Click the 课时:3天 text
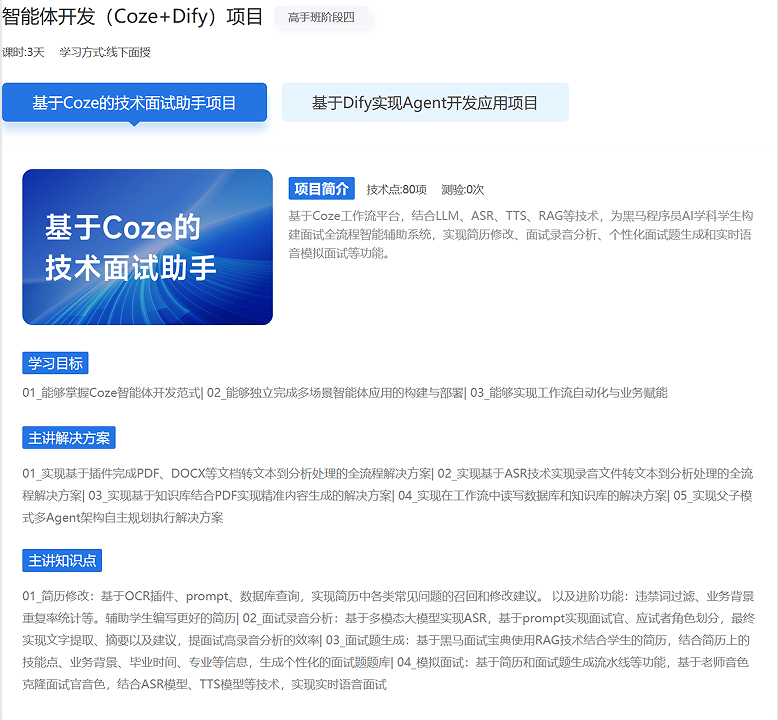Screen dimensions: 778x720 [23, 52]
